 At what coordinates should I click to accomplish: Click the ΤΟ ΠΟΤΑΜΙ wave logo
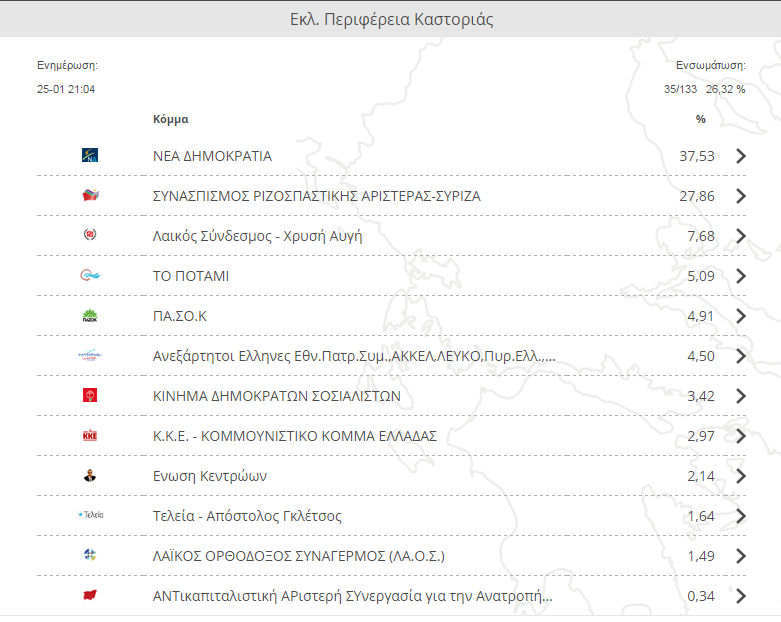(90, 275)
